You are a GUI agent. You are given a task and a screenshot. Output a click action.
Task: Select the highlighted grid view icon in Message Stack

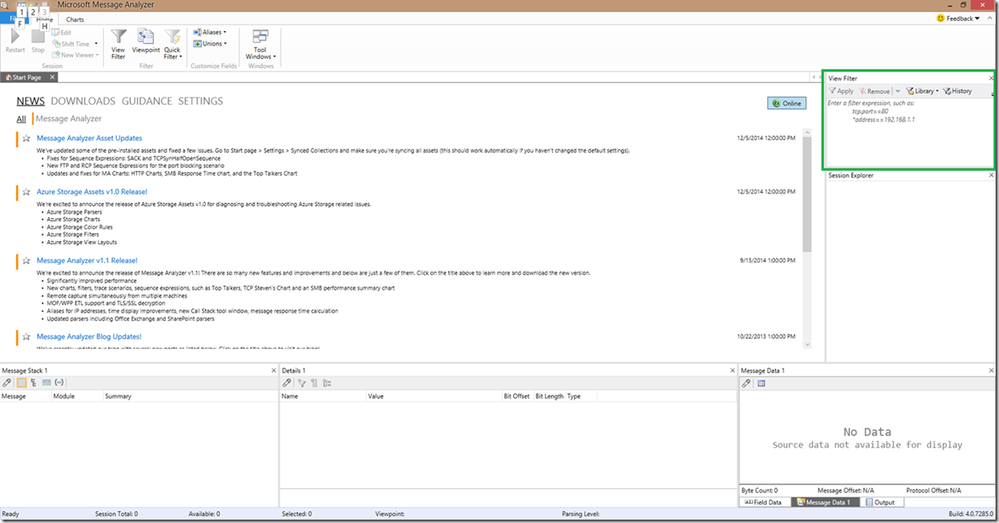tap(21, 383)
